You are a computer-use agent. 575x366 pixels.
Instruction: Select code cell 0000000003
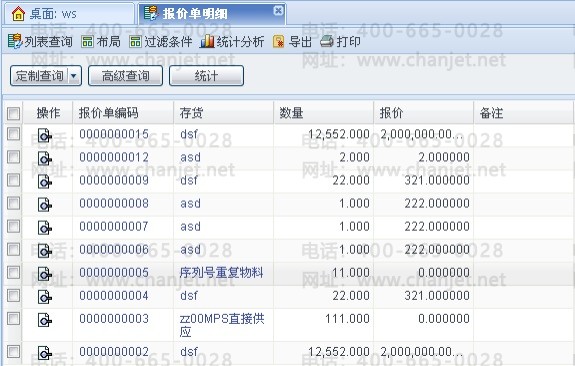114,318
